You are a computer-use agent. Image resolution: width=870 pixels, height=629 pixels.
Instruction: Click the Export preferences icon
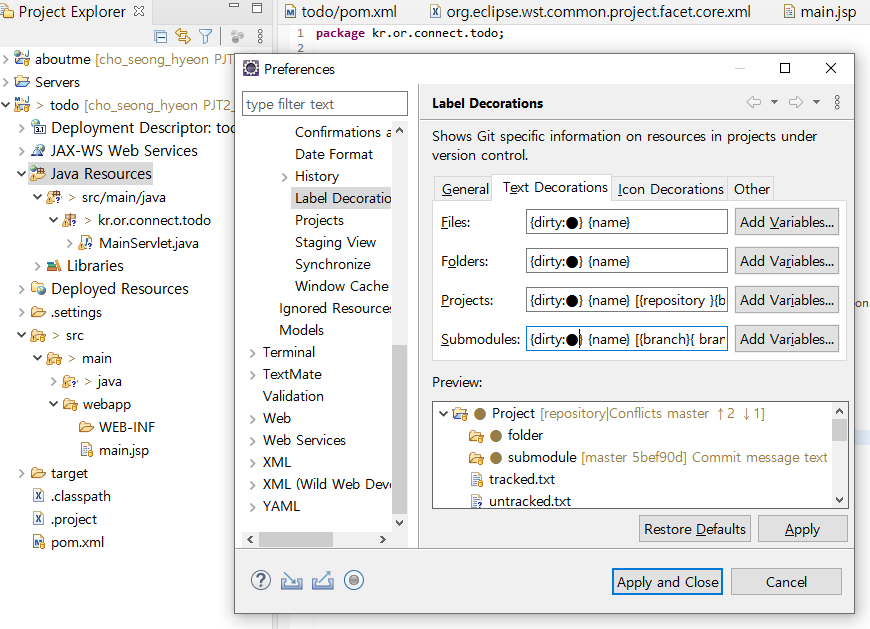coord(322,581)
